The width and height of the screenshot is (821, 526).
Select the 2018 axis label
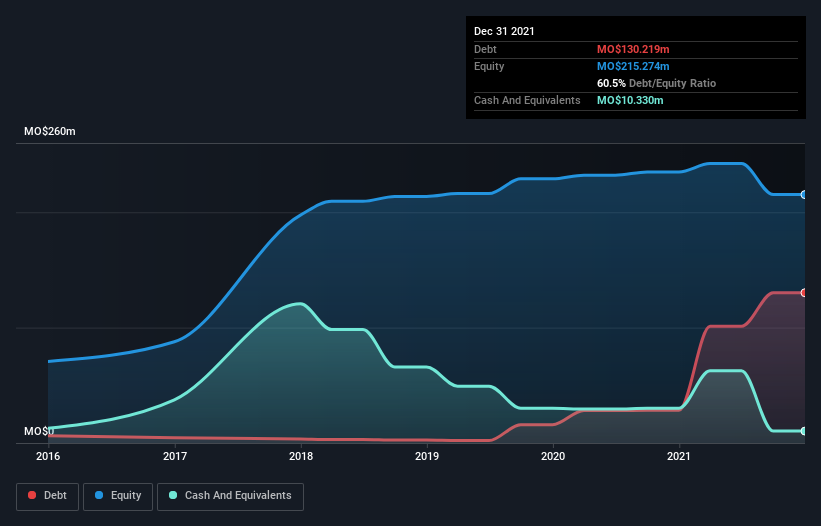coord(301,456)
